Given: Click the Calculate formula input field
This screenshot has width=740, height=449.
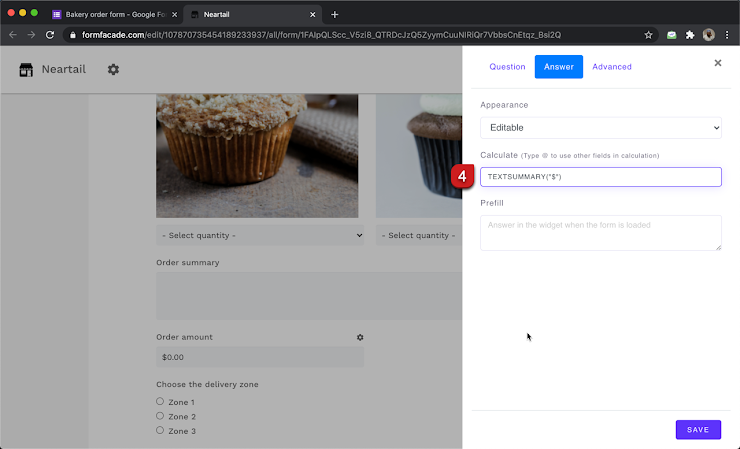Looking at the screenshot, I should 600,177.
